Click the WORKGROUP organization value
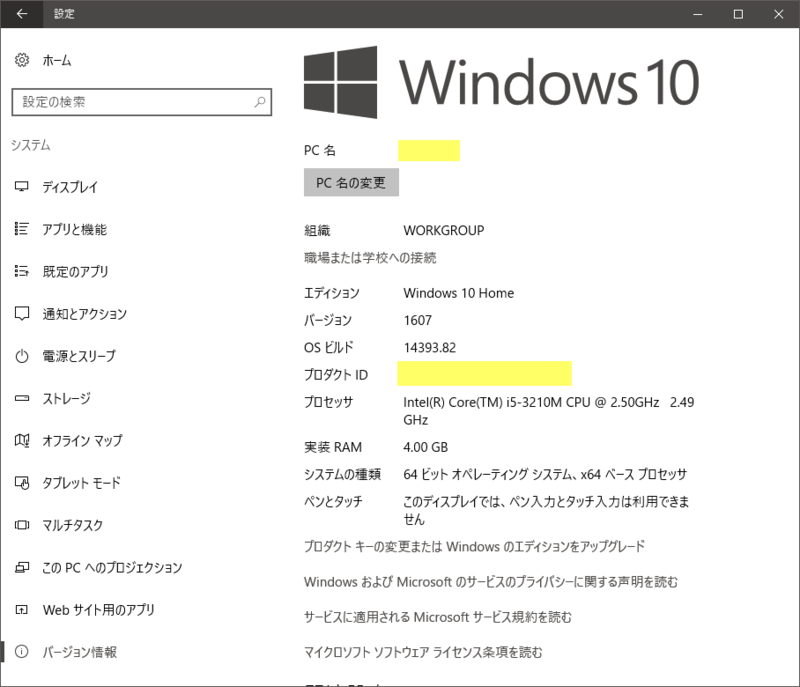Image resolution: width=800 pixels, height=687 pixels. [x=444, y=231]
